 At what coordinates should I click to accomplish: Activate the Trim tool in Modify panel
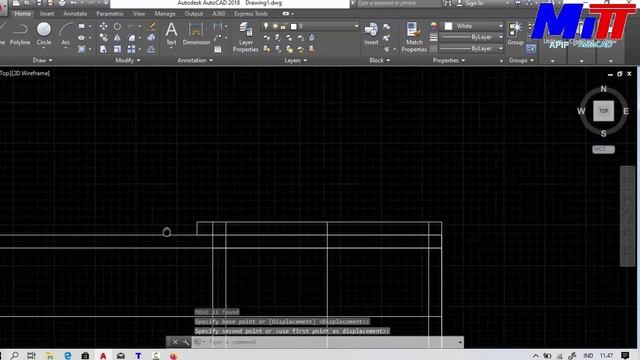(131, 26)
